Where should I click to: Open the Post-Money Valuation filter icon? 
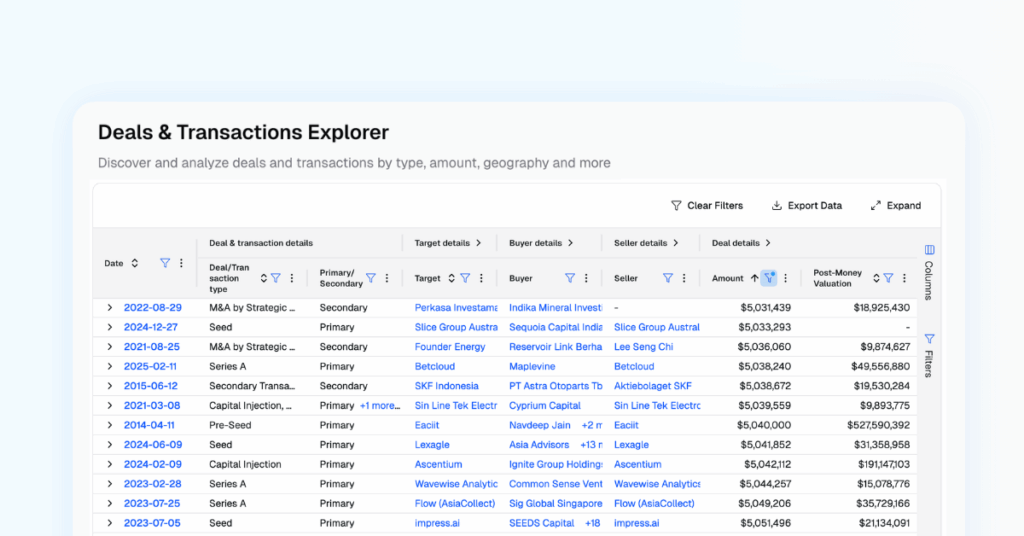[888, 278]
